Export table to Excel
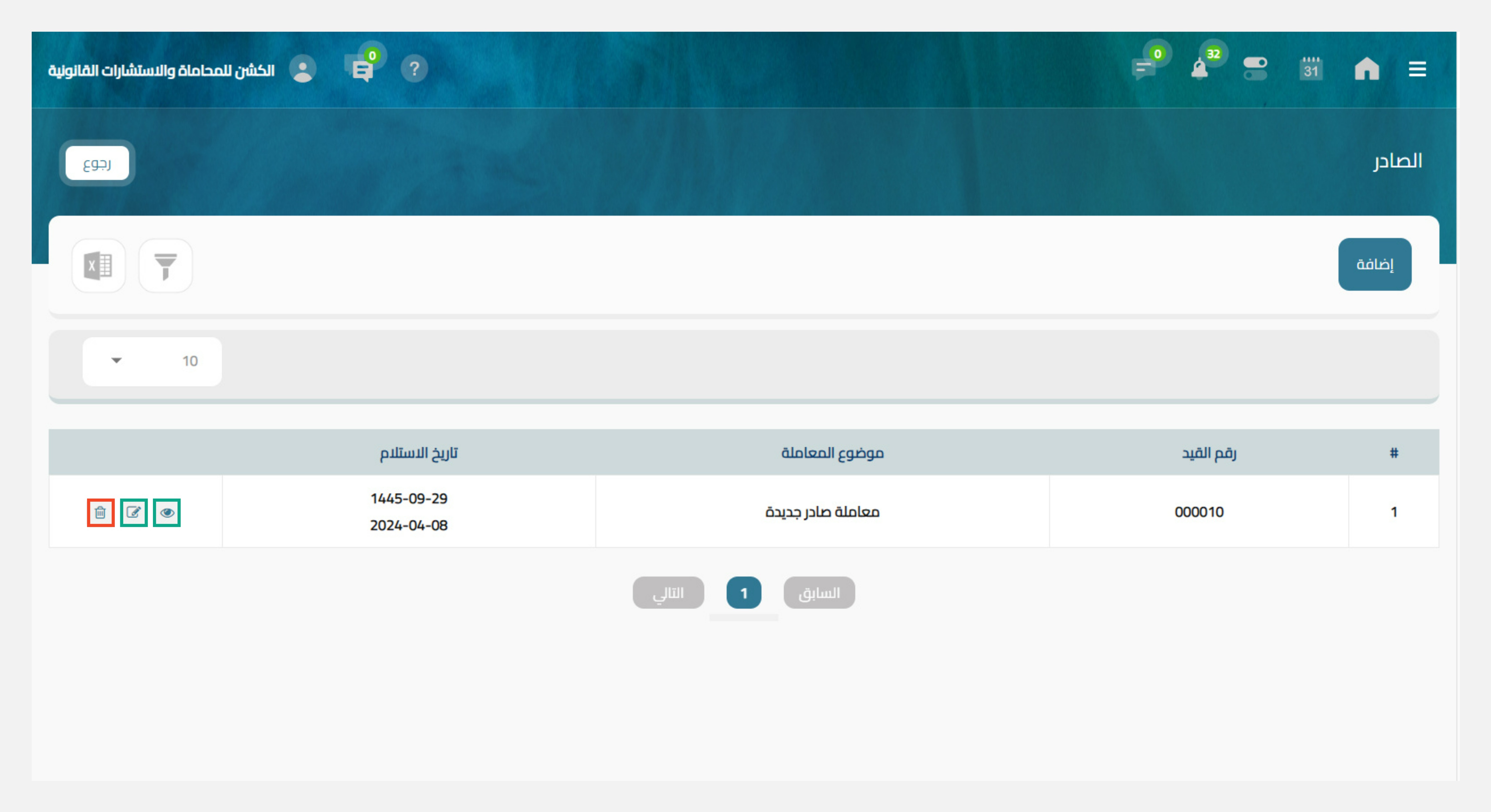This screenshot has width=1491, height=812. click(98, 266)
